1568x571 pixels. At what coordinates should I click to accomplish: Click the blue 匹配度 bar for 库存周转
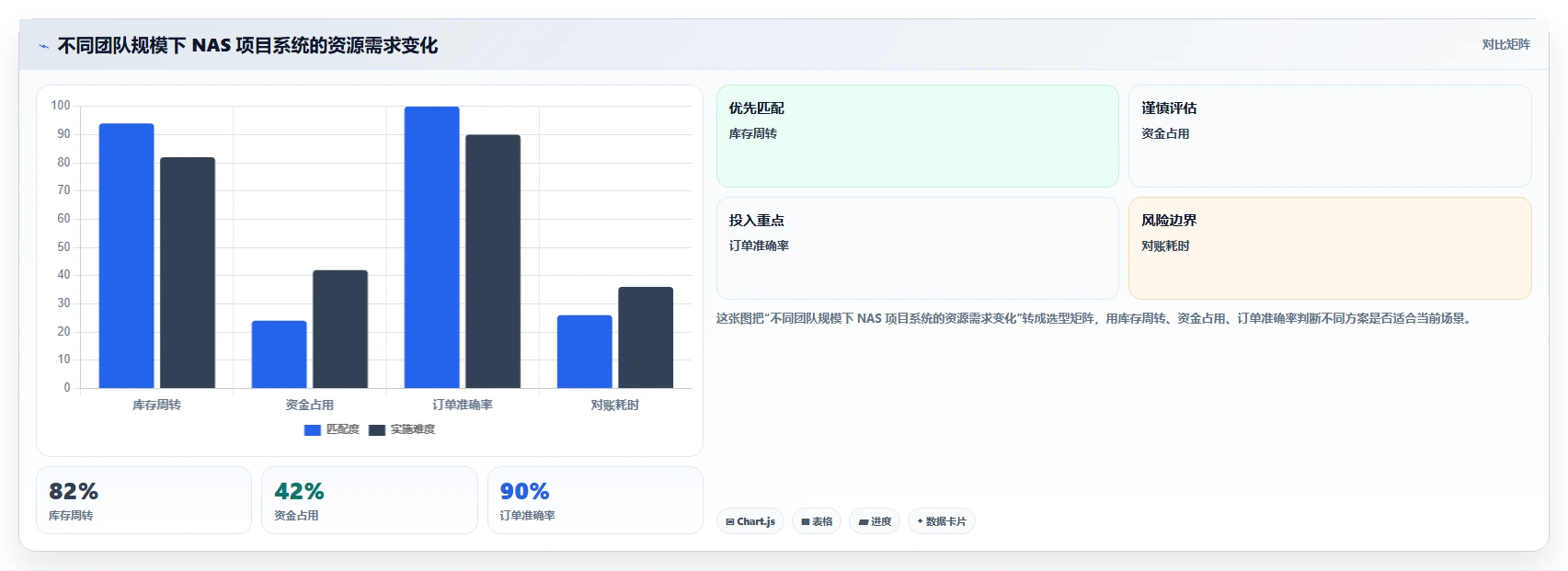pyautogui.click(x=126, y=256)
